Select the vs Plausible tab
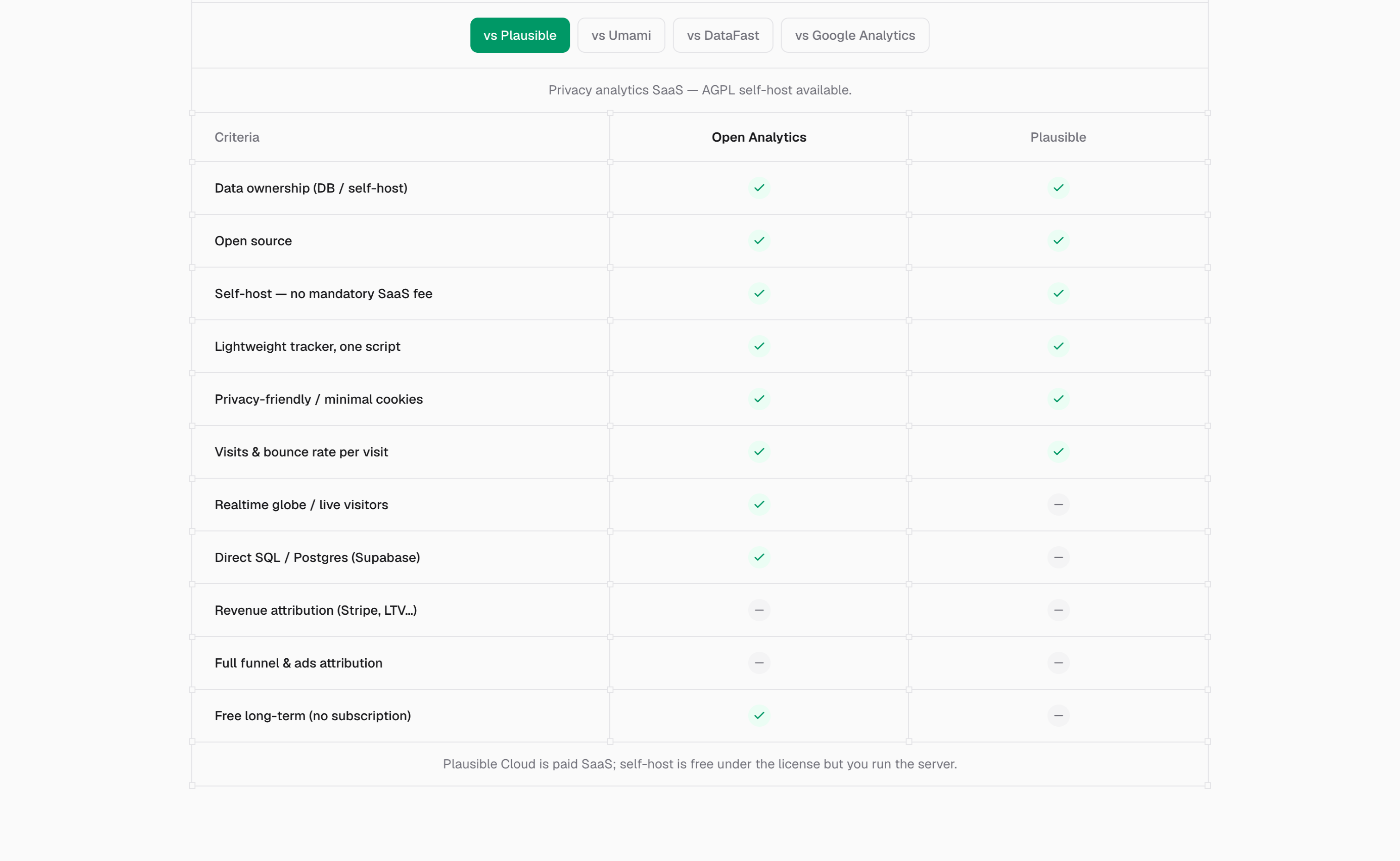1400x861 pixels. [x=520, y=35]
